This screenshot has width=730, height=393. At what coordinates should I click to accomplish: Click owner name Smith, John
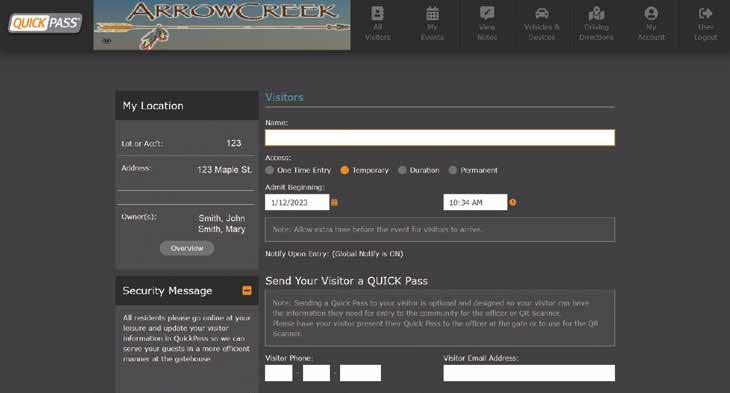(222, 218)
